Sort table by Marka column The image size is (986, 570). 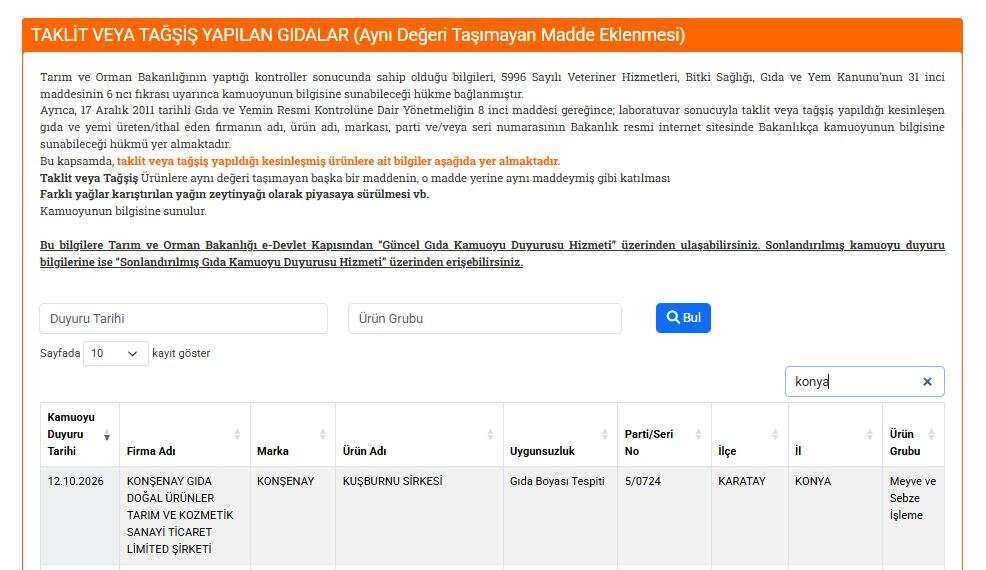pos(292,434)
